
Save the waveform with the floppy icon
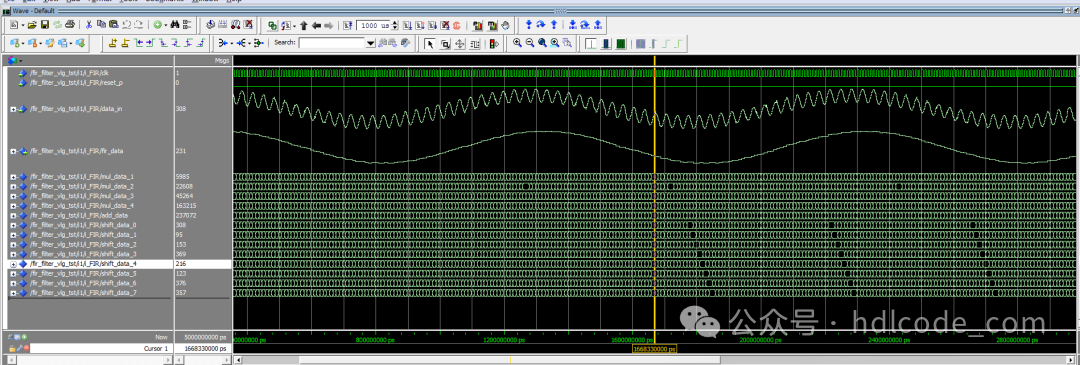45,25
